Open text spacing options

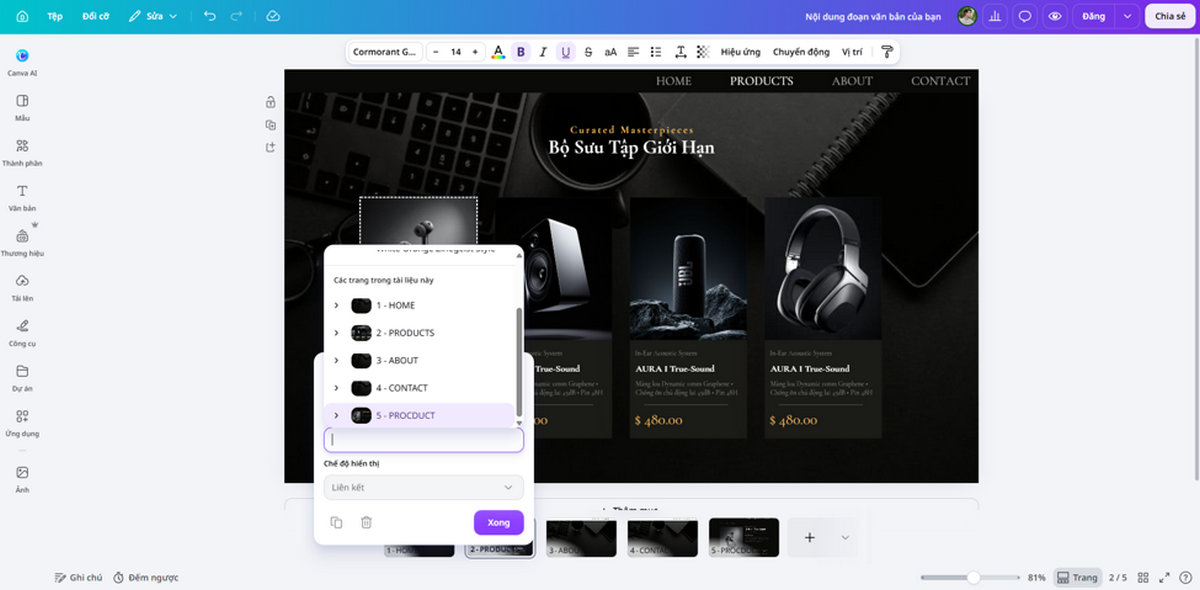(x=681, y=52)
